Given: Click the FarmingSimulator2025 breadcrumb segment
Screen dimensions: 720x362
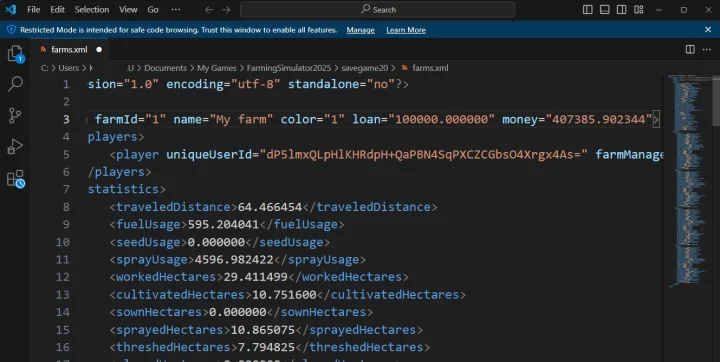Looking at the screenshot, I should pos(289,68).
